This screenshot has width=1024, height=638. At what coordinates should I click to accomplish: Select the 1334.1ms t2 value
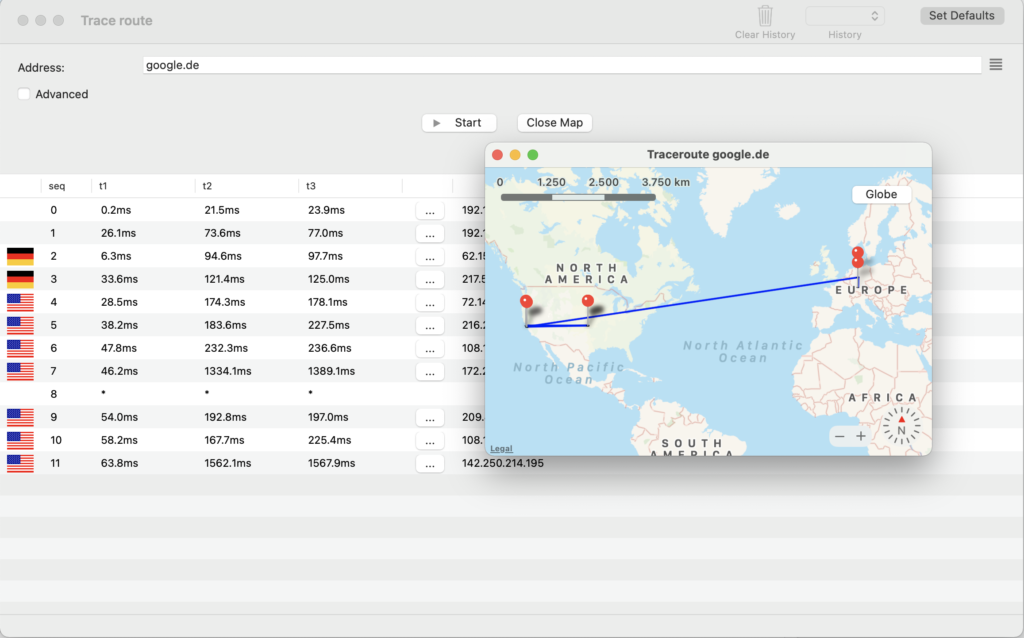(228, 371)
